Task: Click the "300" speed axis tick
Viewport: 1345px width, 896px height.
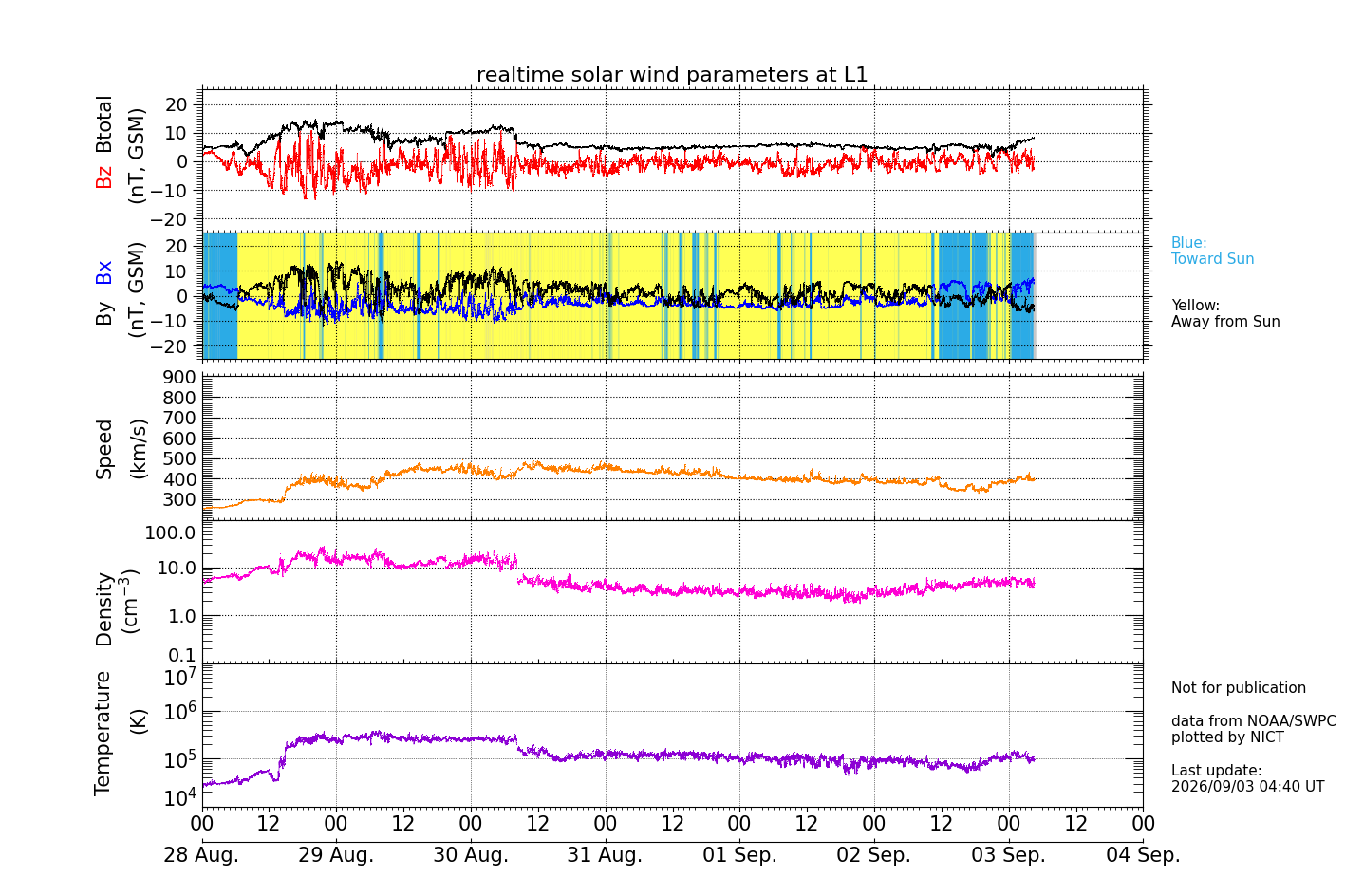Action: (x=180, y=500)
